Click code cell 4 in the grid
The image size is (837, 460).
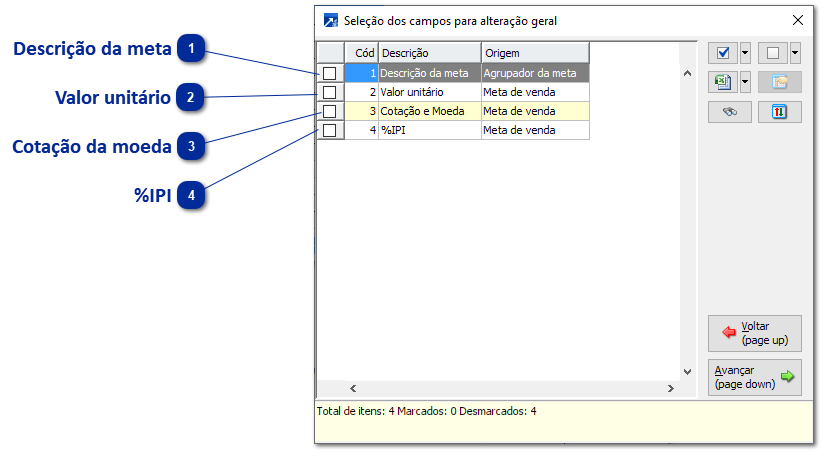[361, 130]
